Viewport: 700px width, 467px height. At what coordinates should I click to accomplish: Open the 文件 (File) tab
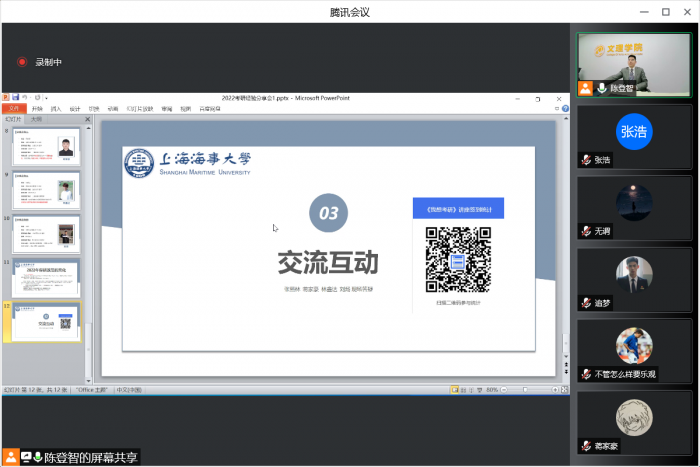tap(14, 108)
